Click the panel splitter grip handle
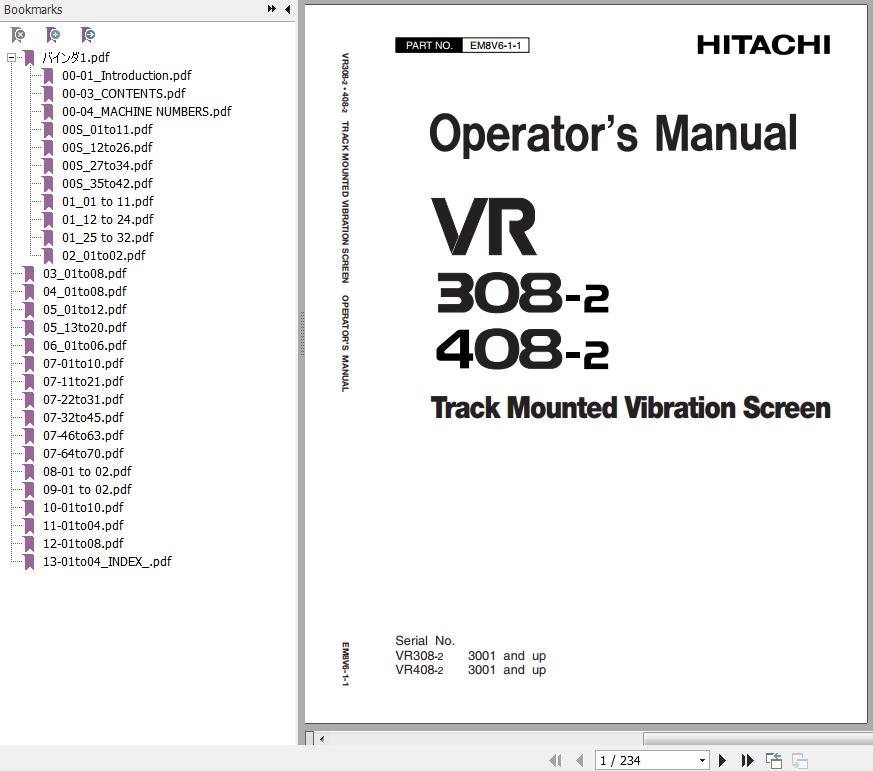The height and width of the screenshot is (771, 873). 302,333
